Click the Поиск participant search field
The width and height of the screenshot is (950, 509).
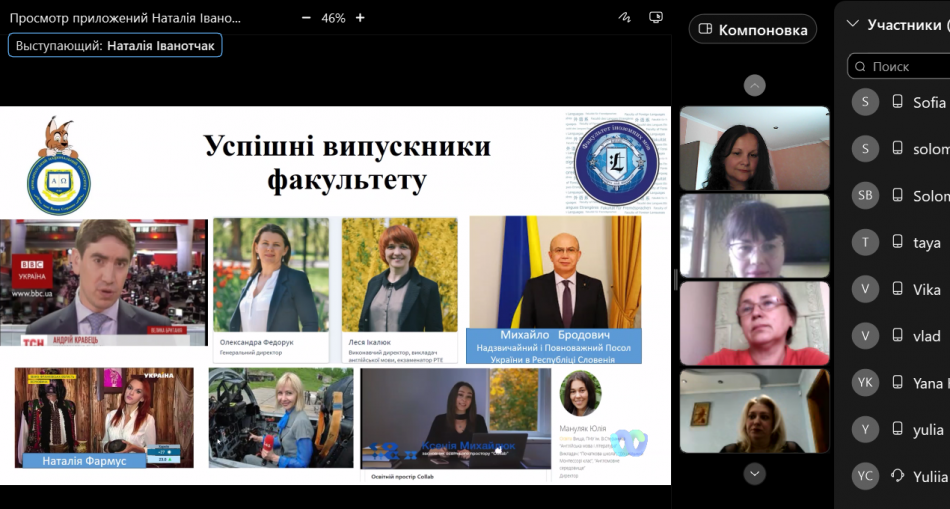pos(899,66)
